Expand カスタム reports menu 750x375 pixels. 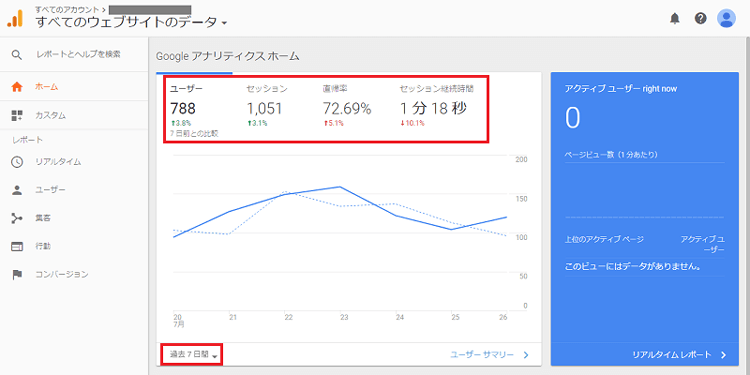tap(74, 115)
